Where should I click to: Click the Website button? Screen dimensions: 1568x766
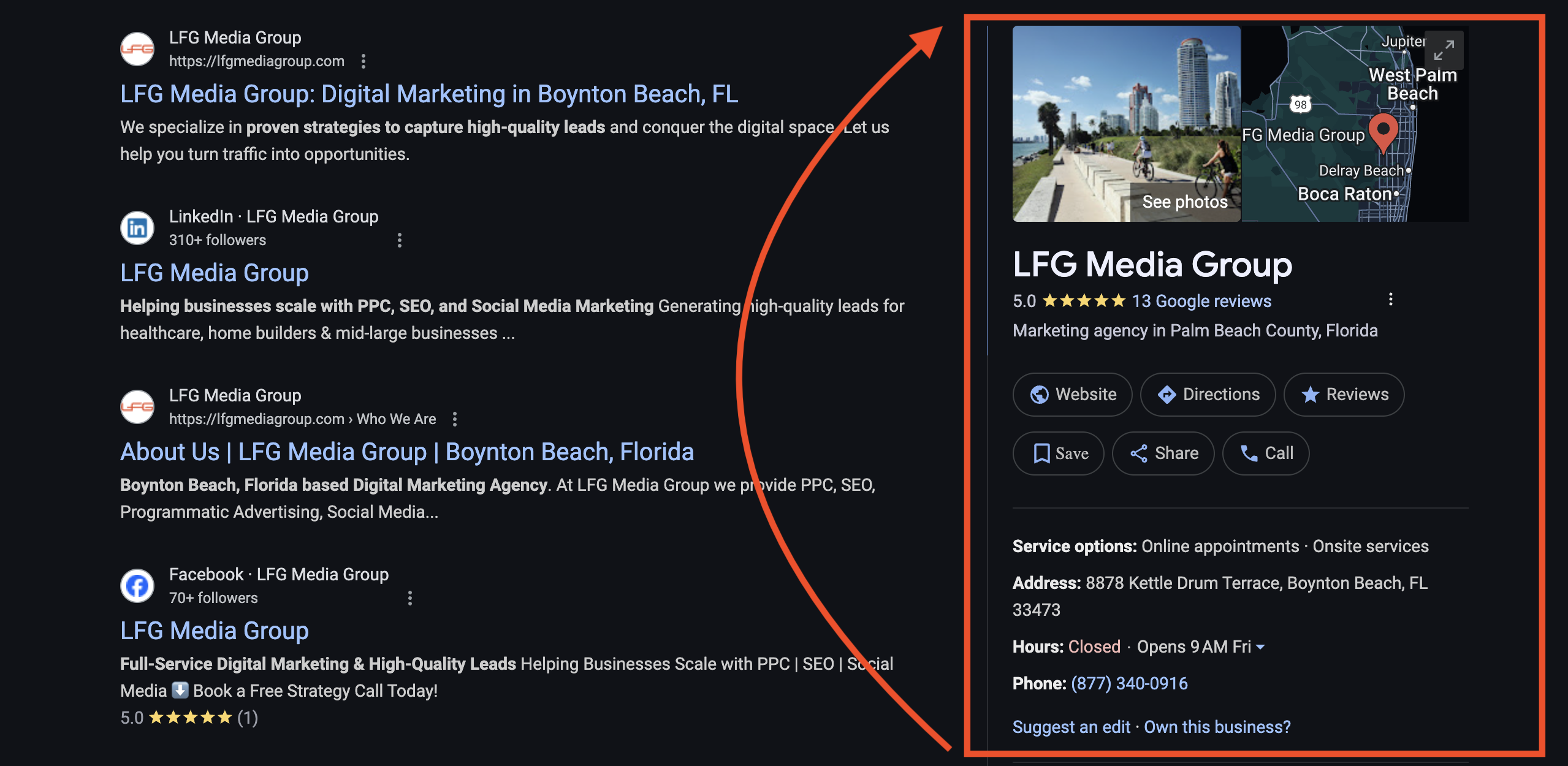(1072, 395)
